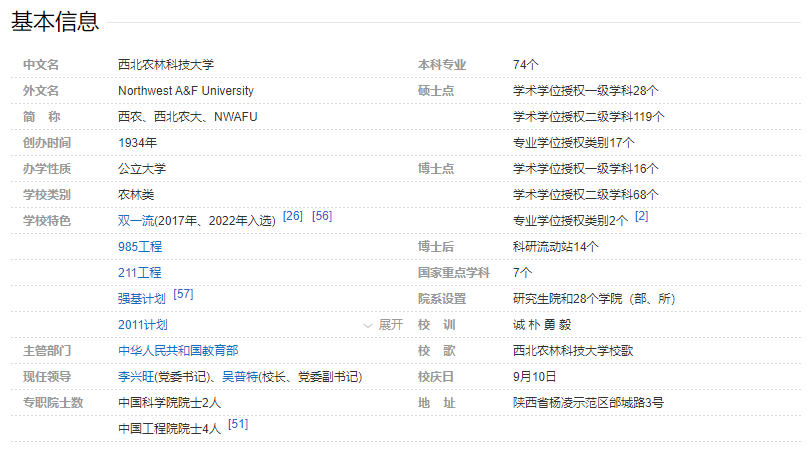The image size is (810, 450).
Task: Click the 基本信息 section heading
Action: pos(55,21)
